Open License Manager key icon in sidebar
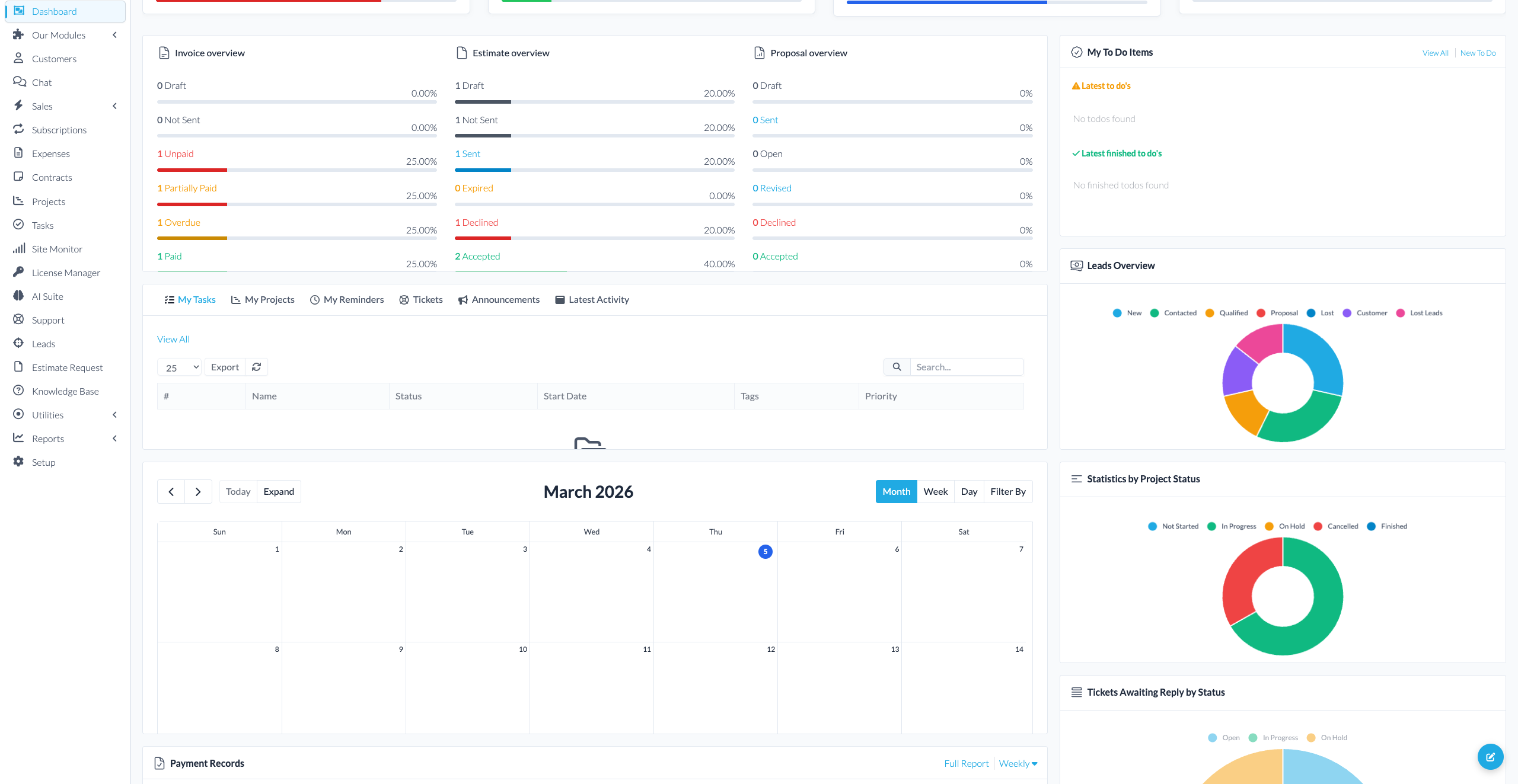The height and width of the screenshot is (784, 1518). [19, 273]
